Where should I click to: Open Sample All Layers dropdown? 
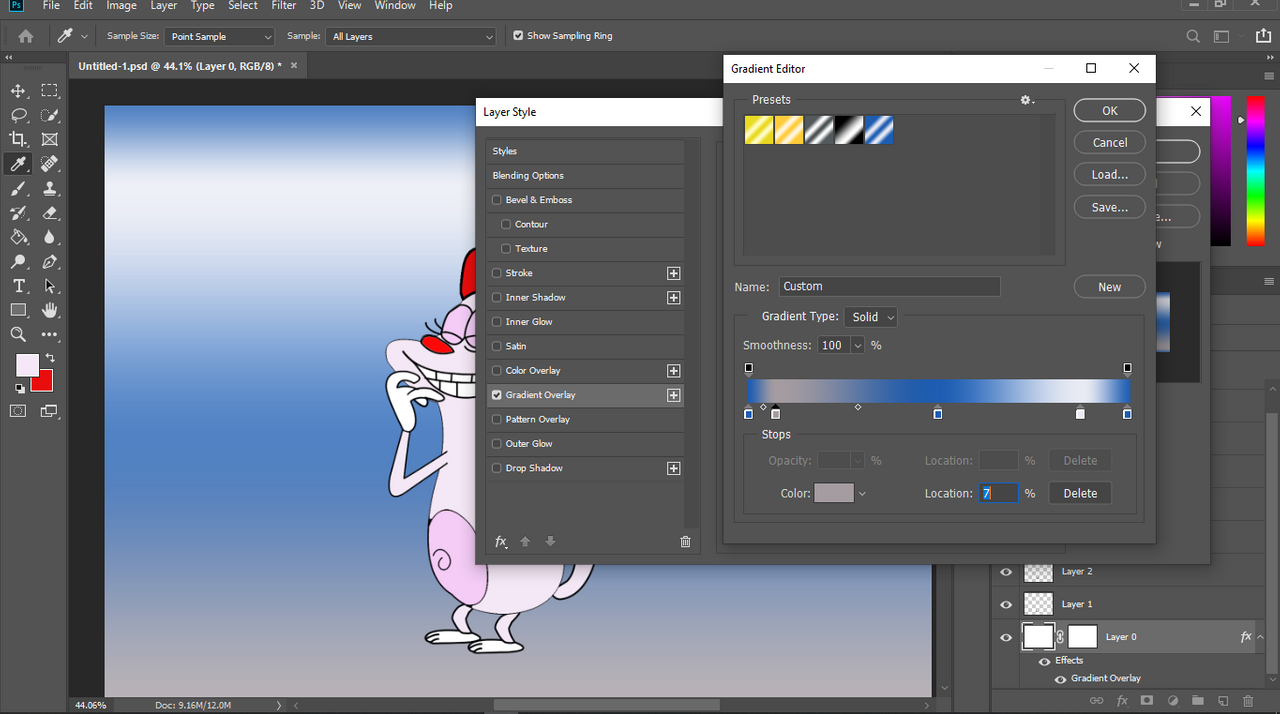point(411,36)
